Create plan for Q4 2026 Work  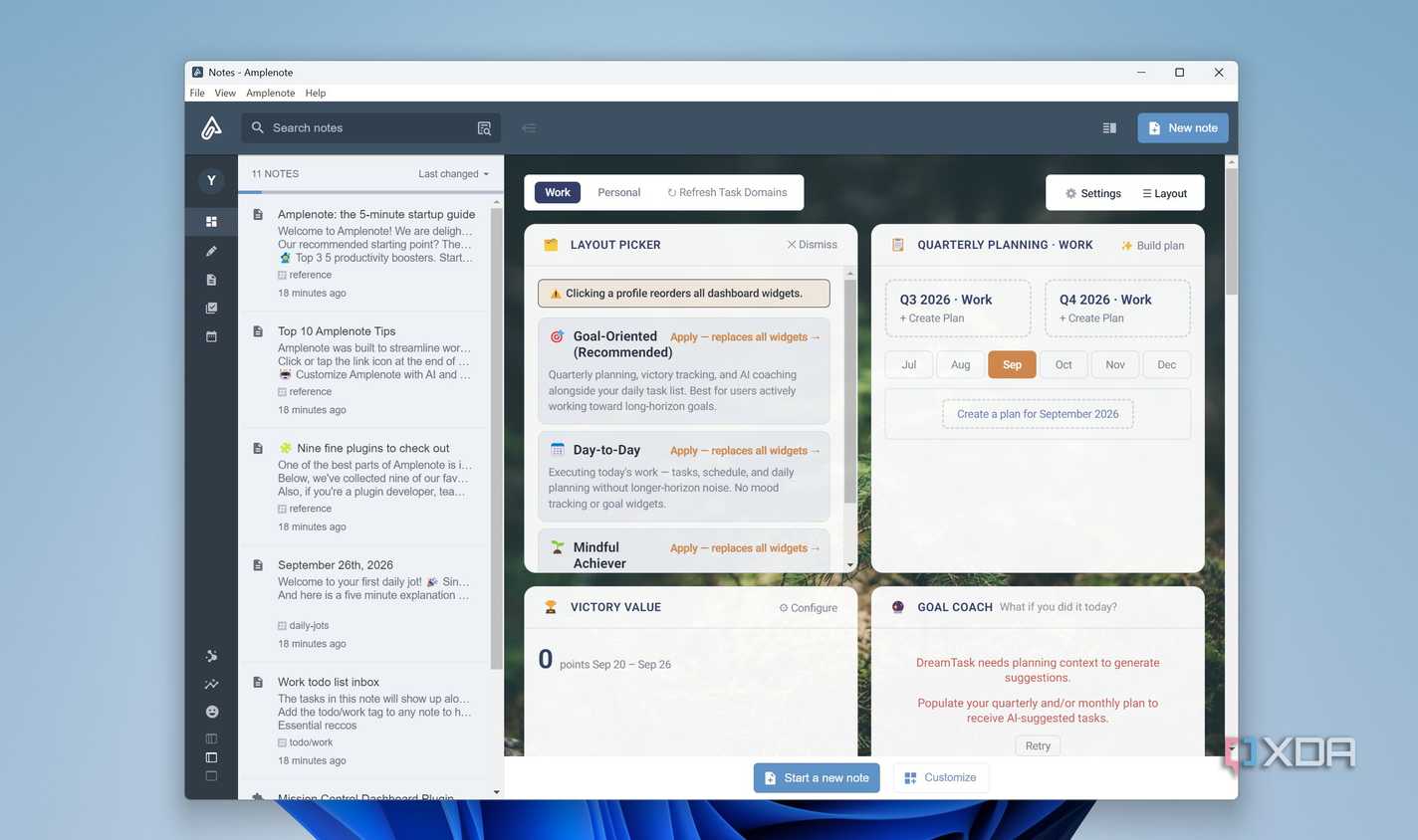click(1117, 309)
